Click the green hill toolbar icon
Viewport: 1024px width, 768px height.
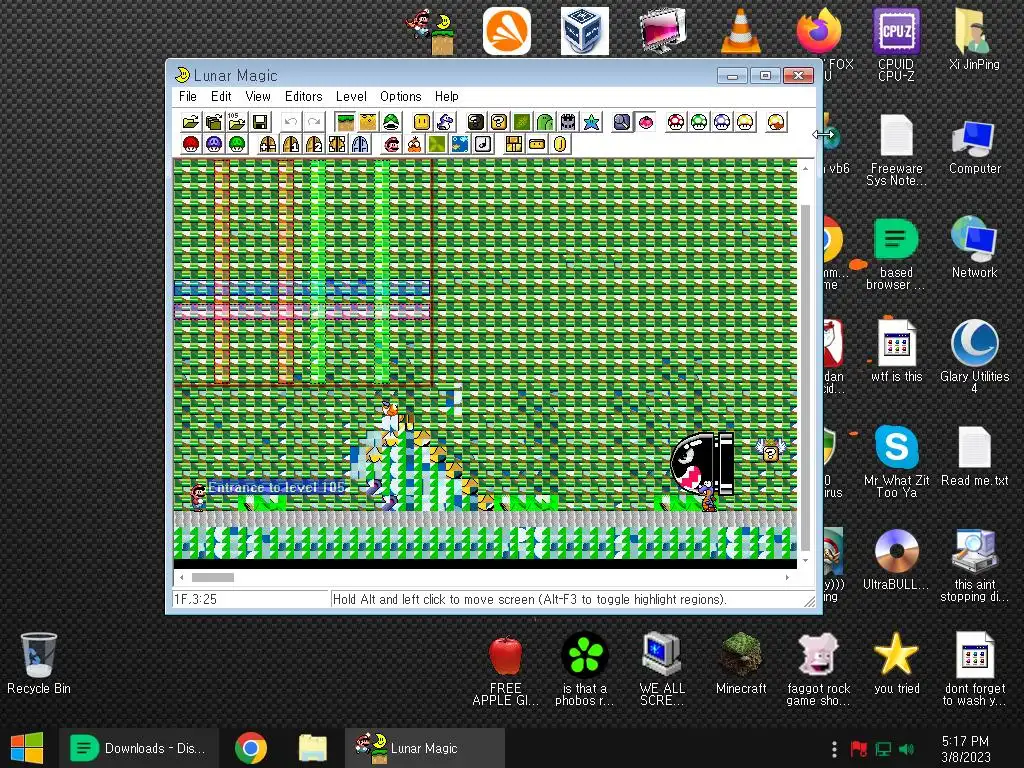pyautogui.click(x=545, y=122)
